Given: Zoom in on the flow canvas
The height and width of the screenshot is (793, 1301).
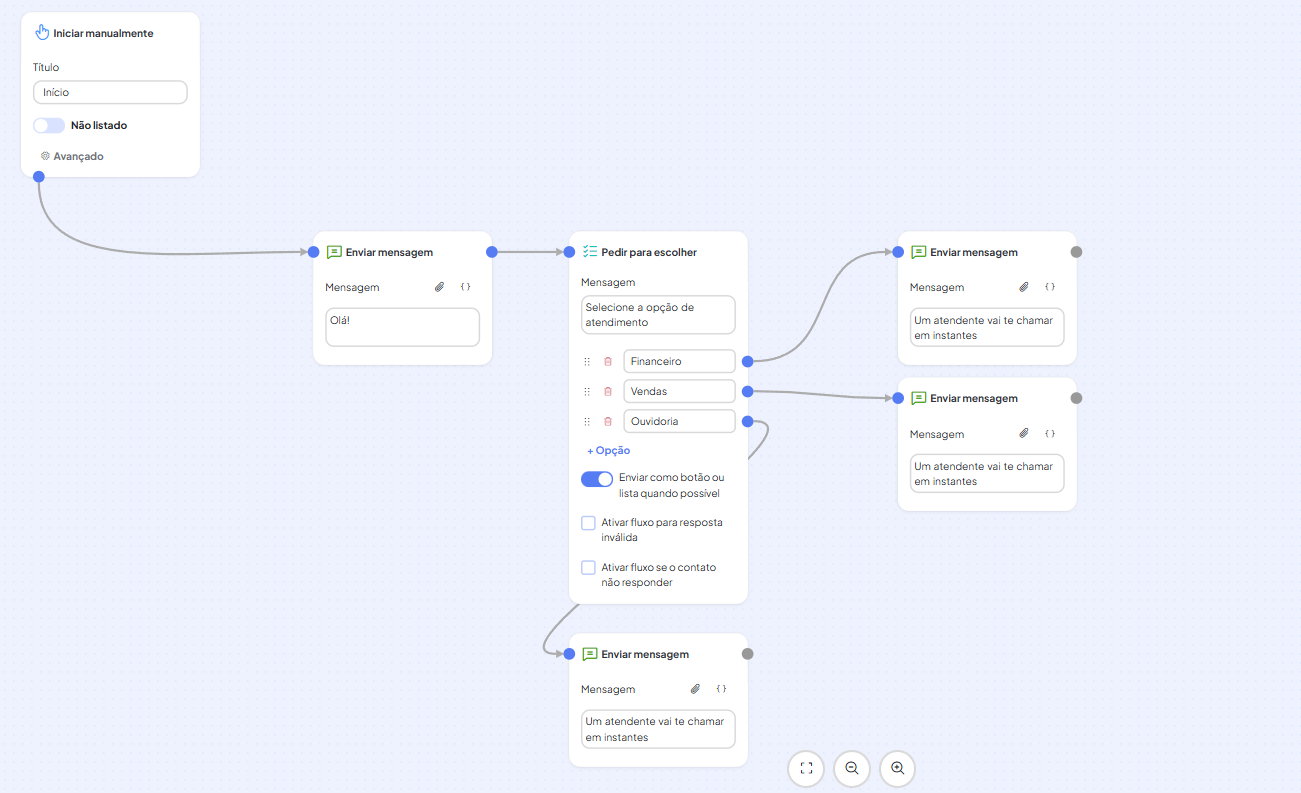Looking at the screenshot, I should point(897,768).
